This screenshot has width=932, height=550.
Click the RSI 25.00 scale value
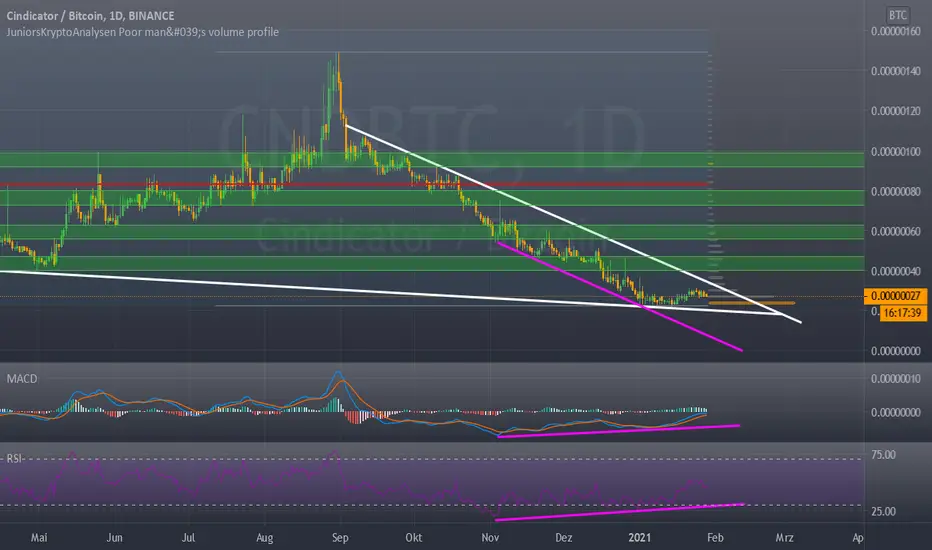883,511
